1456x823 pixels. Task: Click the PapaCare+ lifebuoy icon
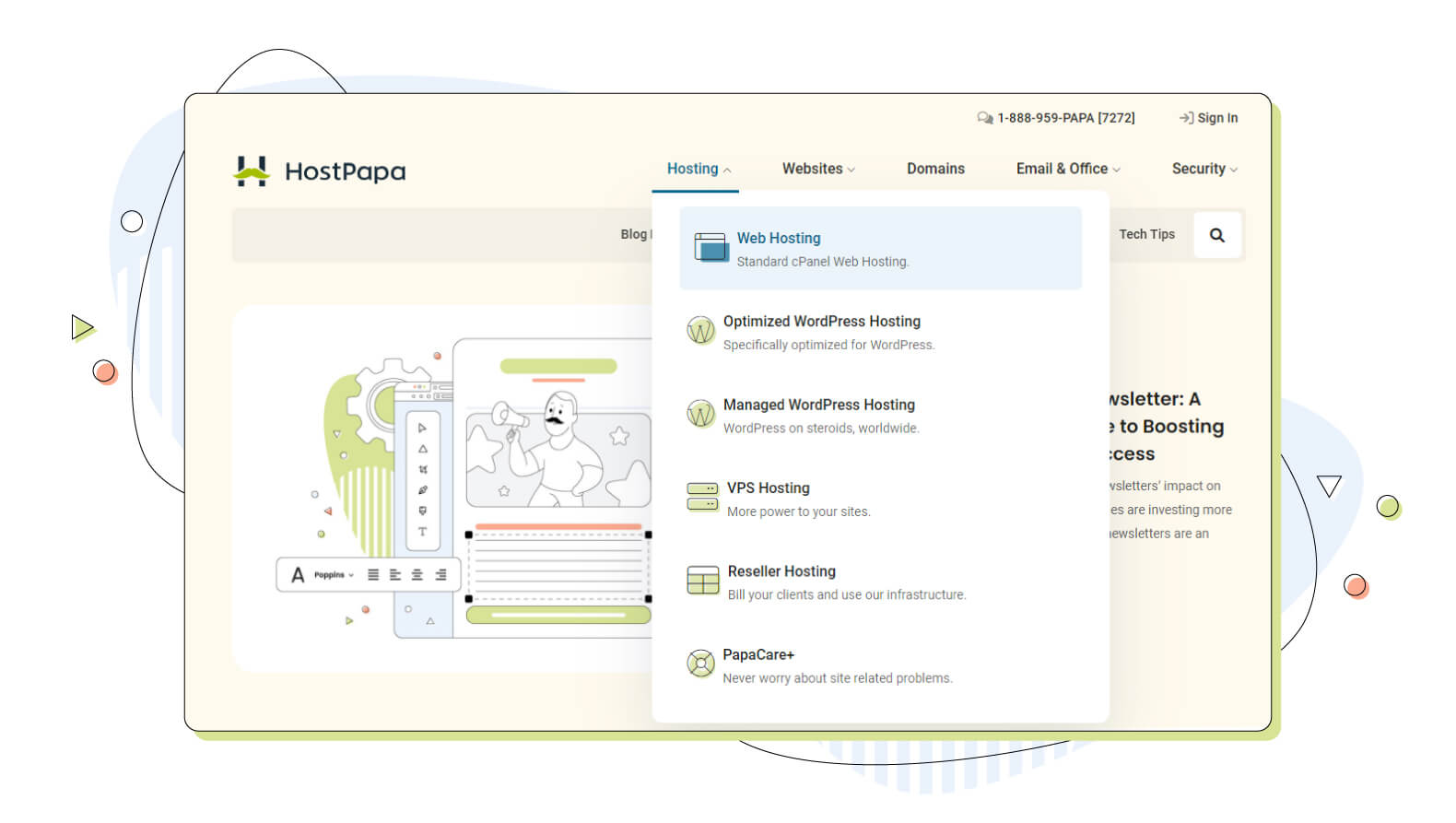(700, 663)
